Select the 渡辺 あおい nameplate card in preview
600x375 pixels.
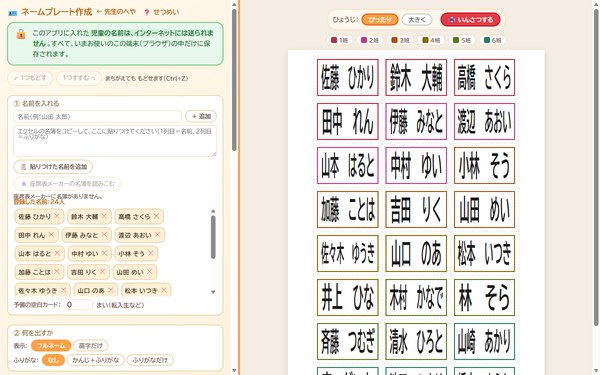[484, 121]
